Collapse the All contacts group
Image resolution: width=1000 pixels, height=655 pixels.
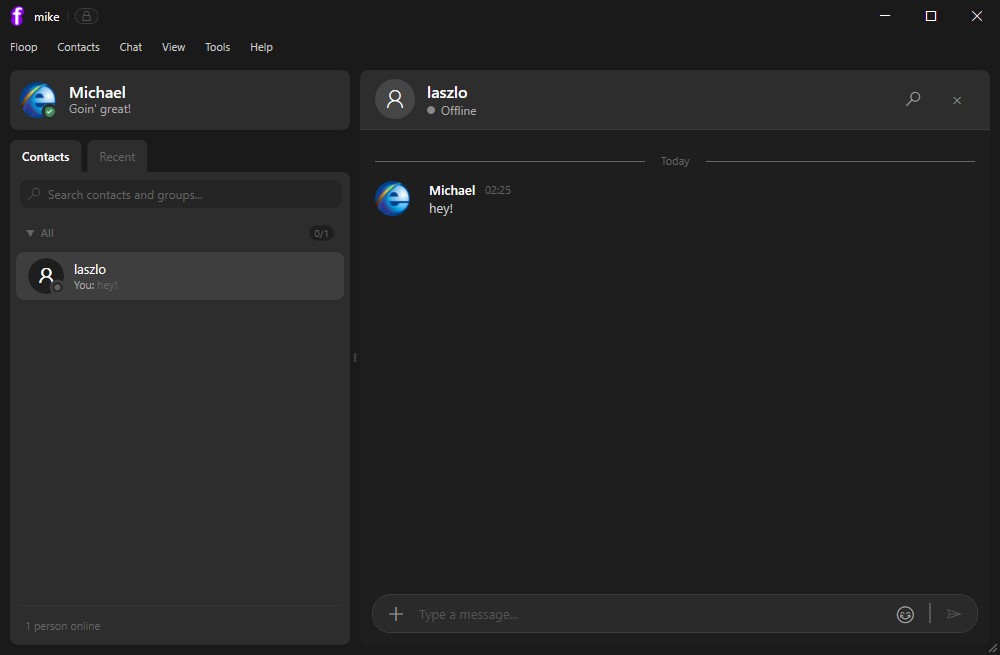coord(30,233)
